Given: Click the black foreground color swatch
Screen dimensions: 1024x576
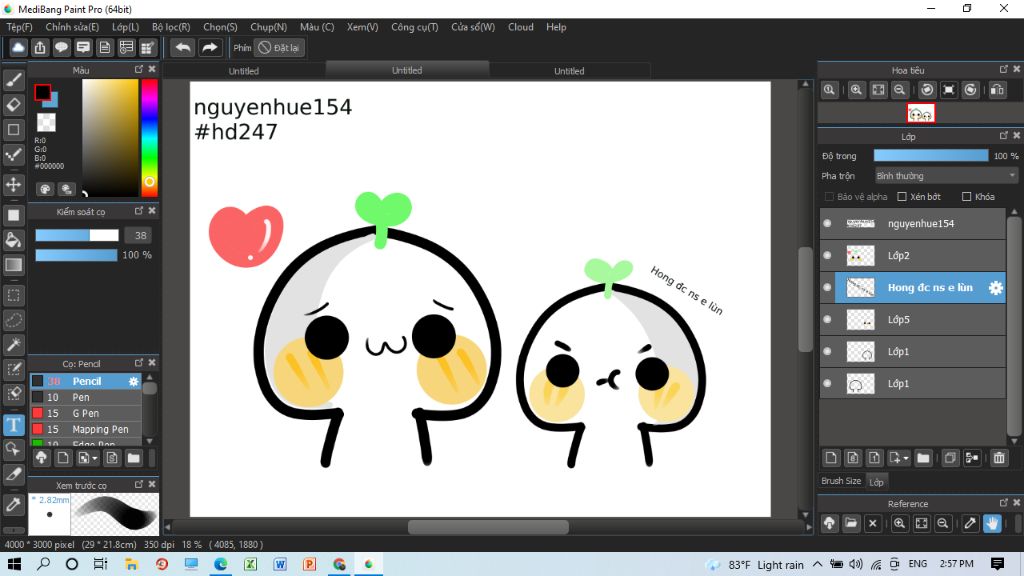Looking at the screenshot, I should [x=42, y=93].
